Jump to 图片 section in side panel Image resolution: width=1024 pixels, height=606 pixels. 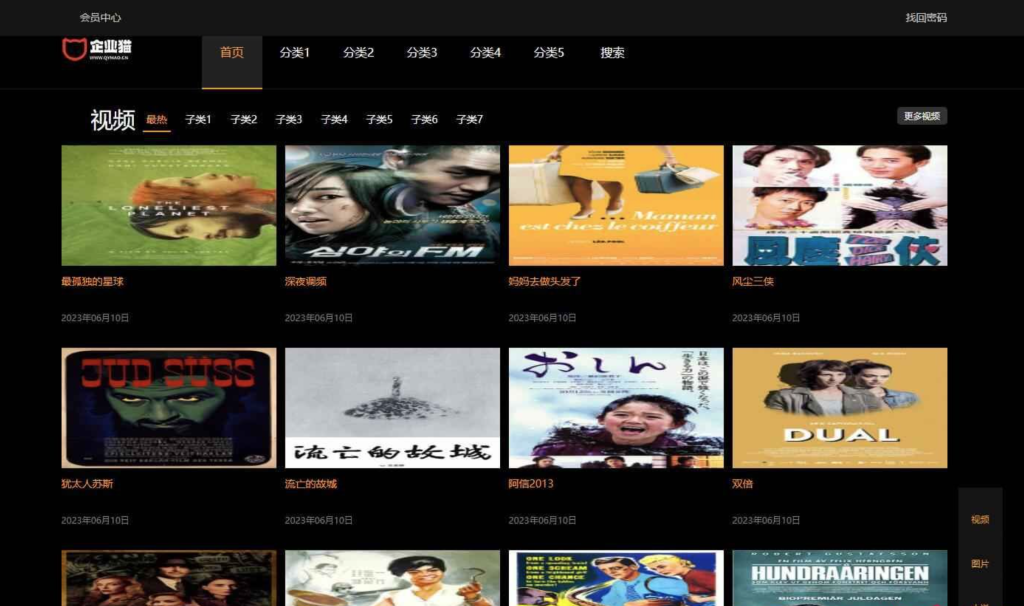(980, 564)
